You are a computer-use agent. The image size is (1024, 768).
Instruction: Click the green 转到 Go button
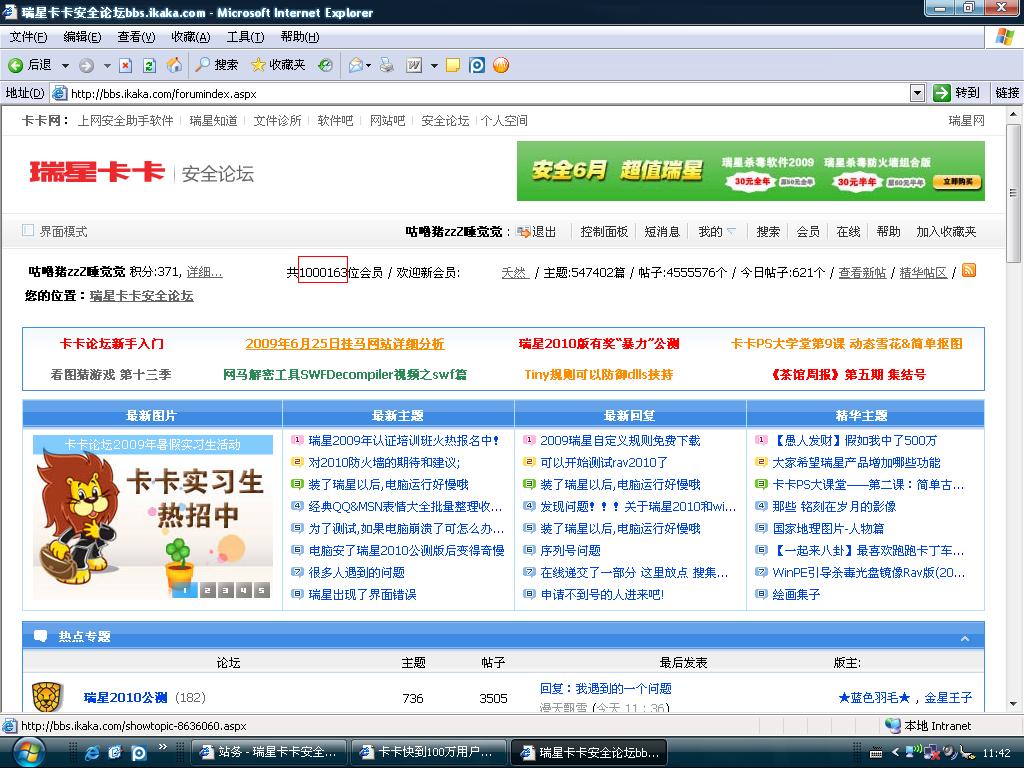point(957,93)
